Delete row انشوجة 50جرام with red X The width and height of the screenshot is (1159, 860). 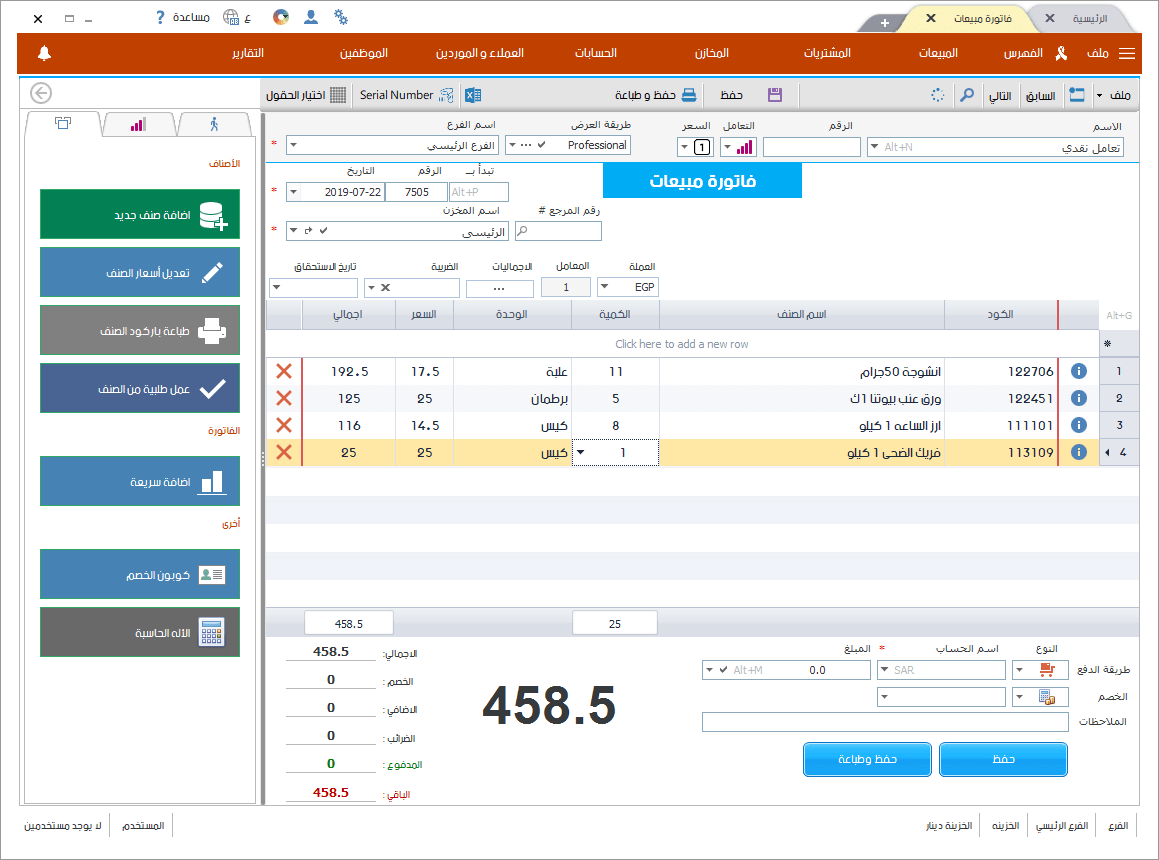click(x=284, y=371)
